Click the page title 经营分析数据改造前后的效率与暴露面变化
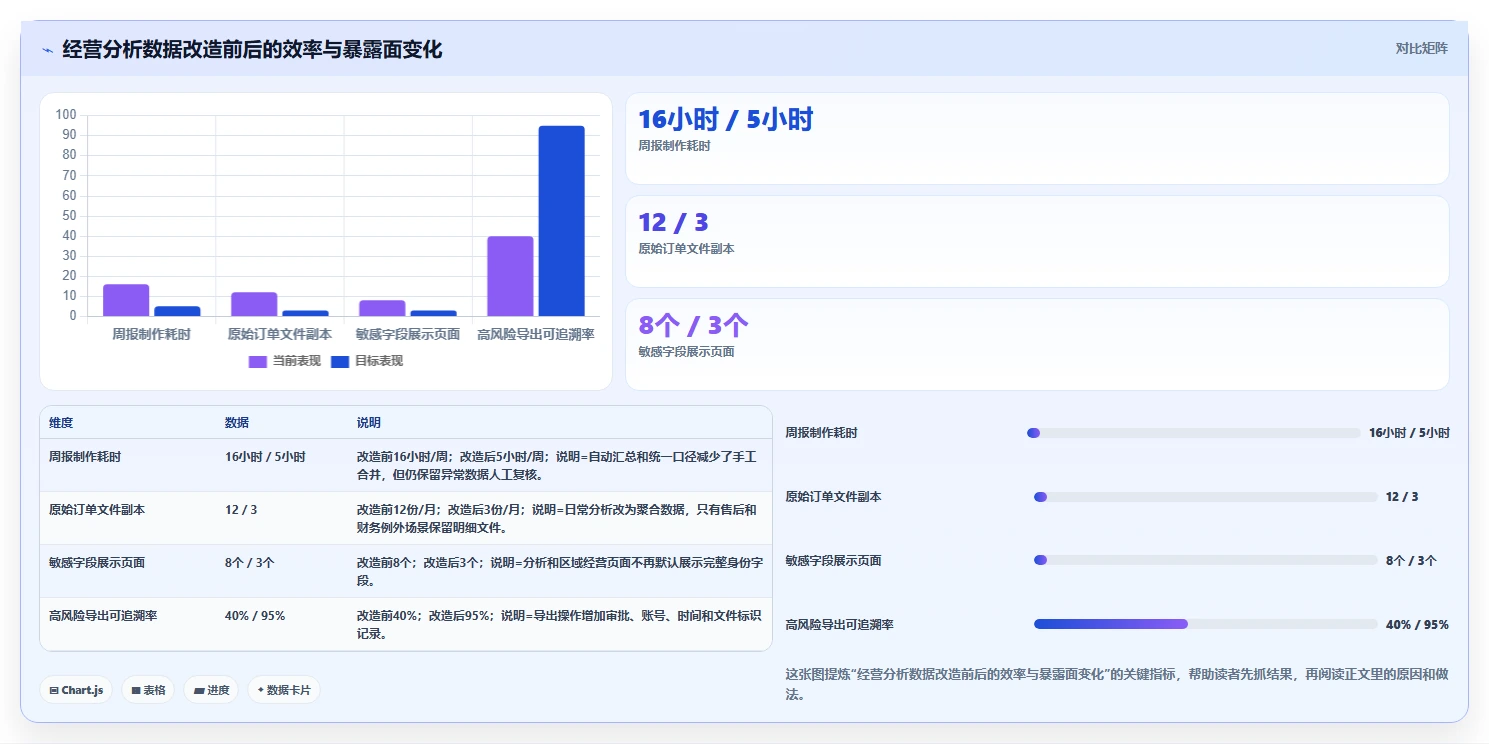Screen dimensions: 1489x744 (252, 49)
